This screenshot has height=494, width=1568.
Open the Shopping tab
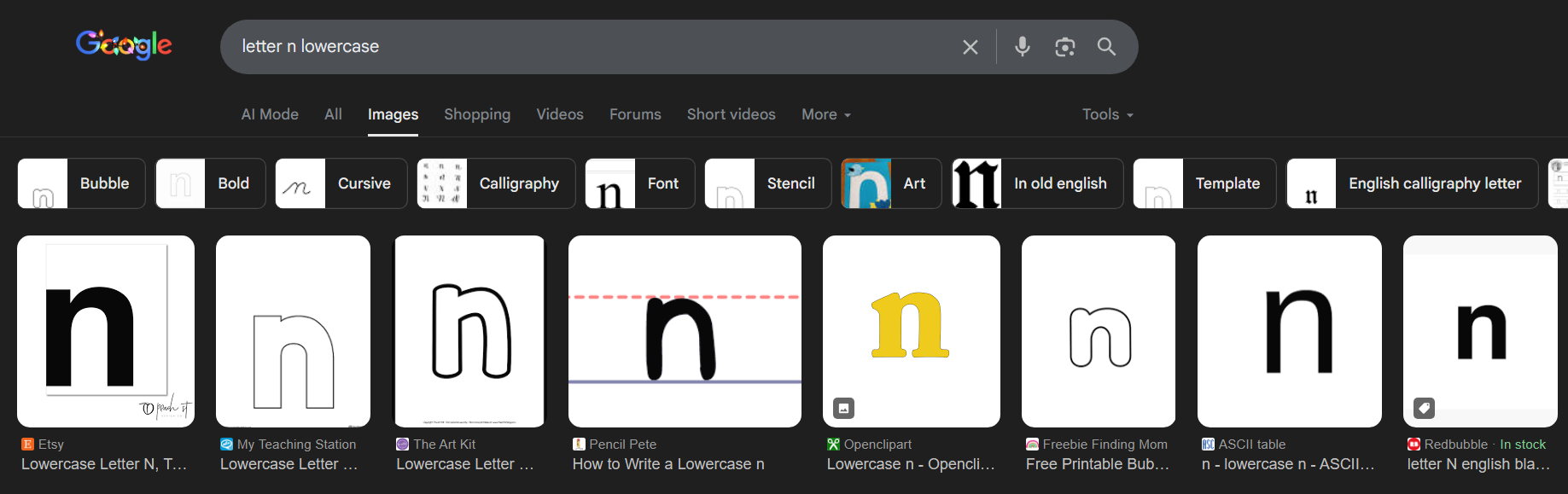(477, 114)
